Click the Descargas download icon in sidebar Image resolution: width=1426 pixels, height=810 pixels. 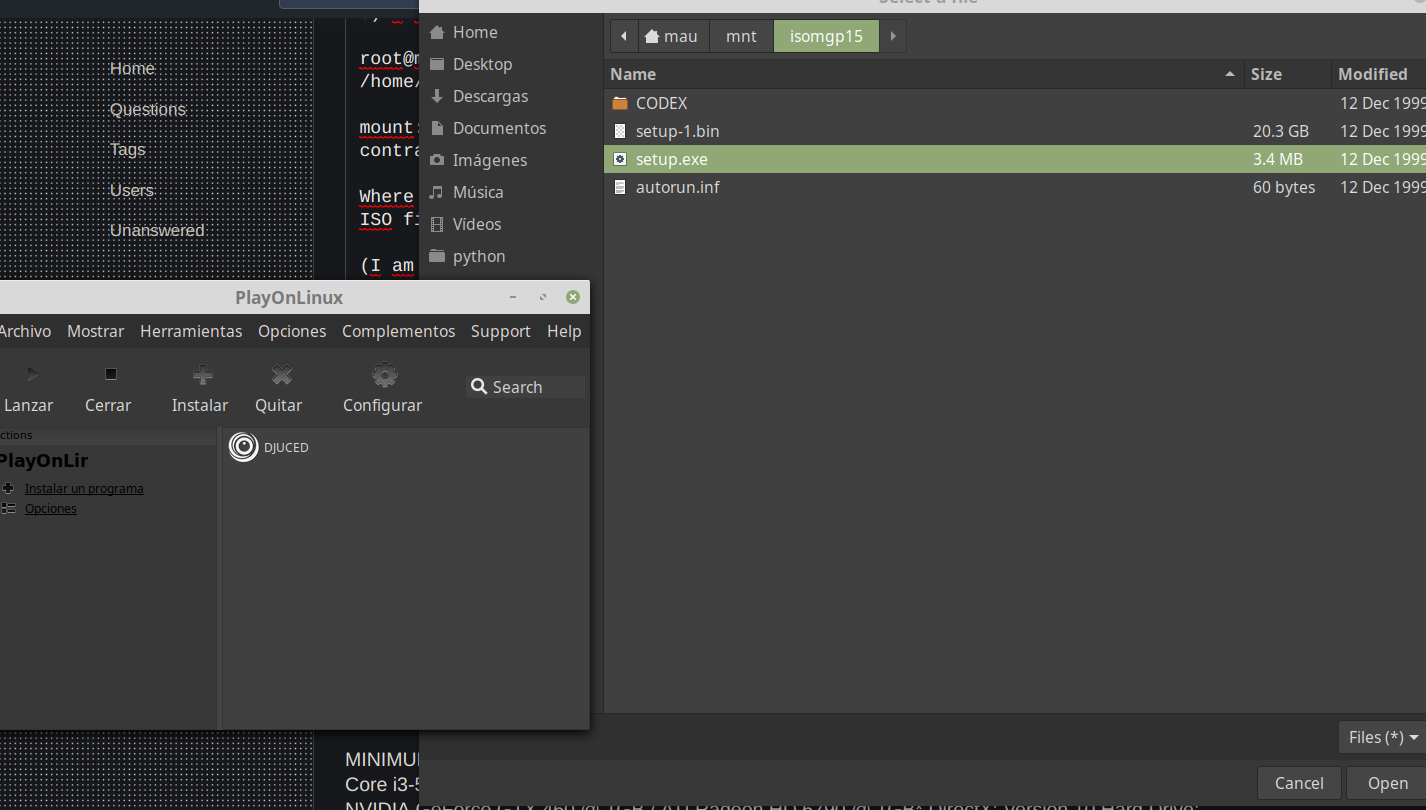(x=437, y=96)
